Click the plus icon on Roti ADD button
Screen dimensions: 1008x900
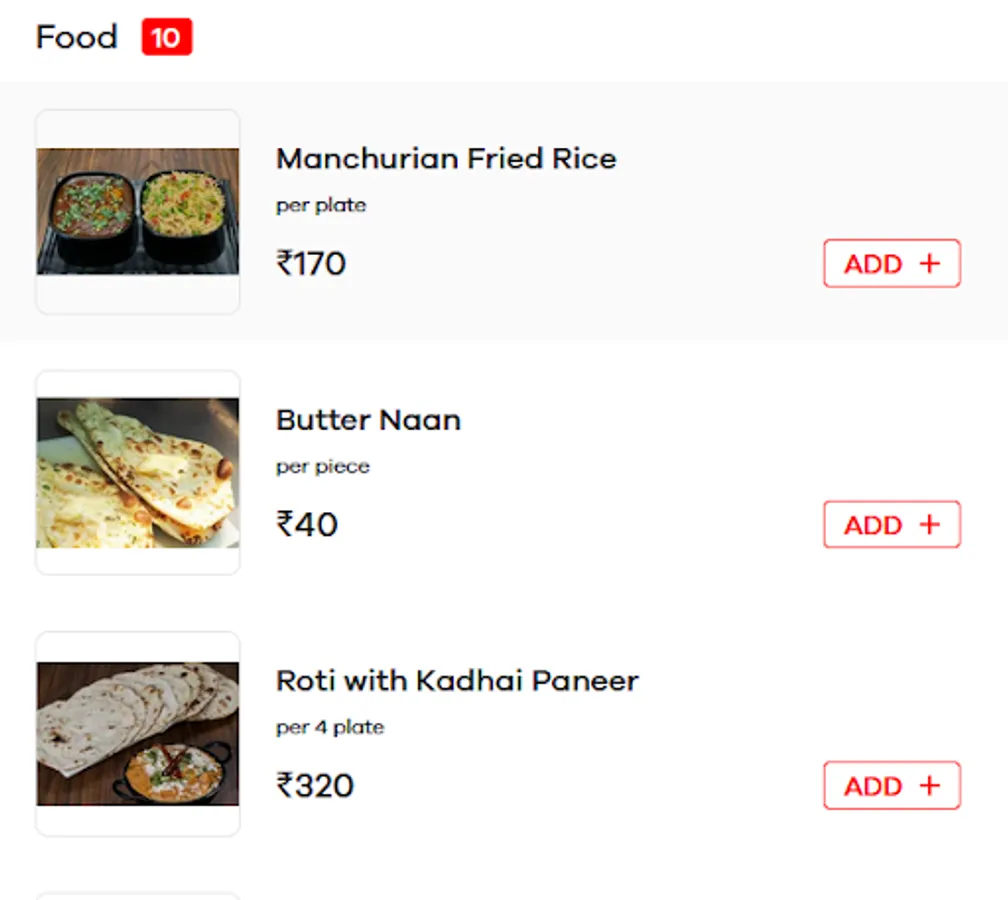tap(930, 786)
